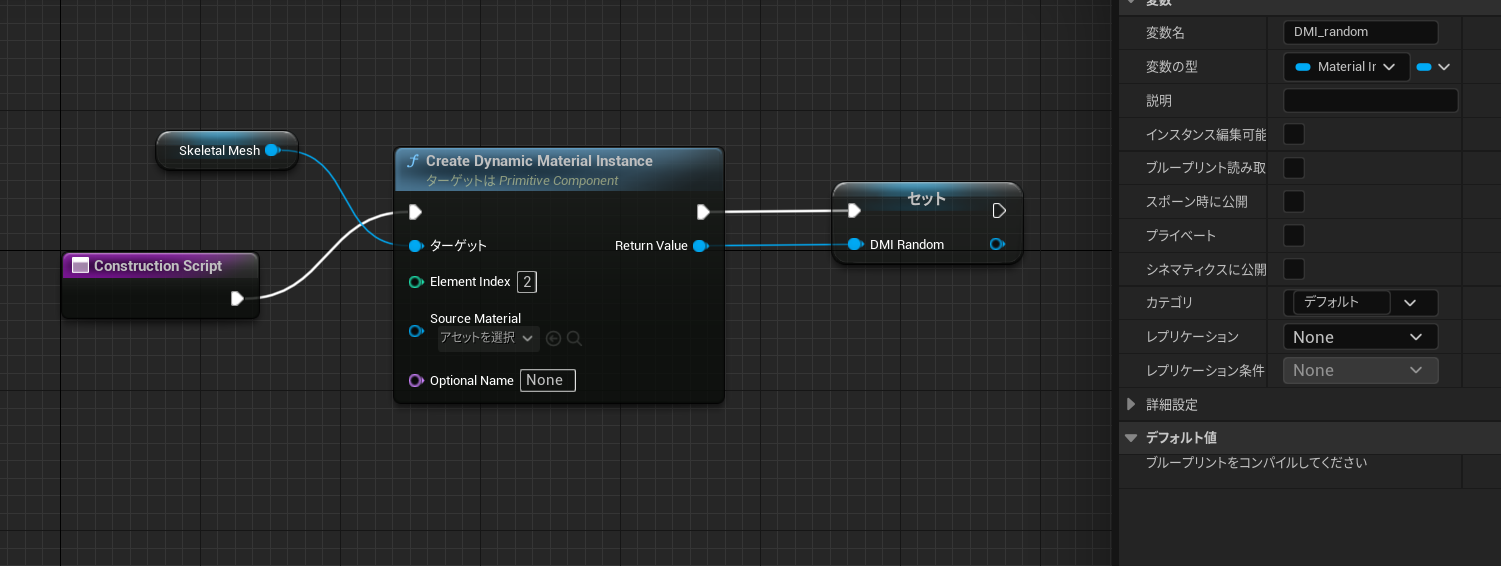The height and width of the screenshot is (566, 1501).
Task: Toggle ブループリント読み取り checkbox
Action: point(1293,168)
